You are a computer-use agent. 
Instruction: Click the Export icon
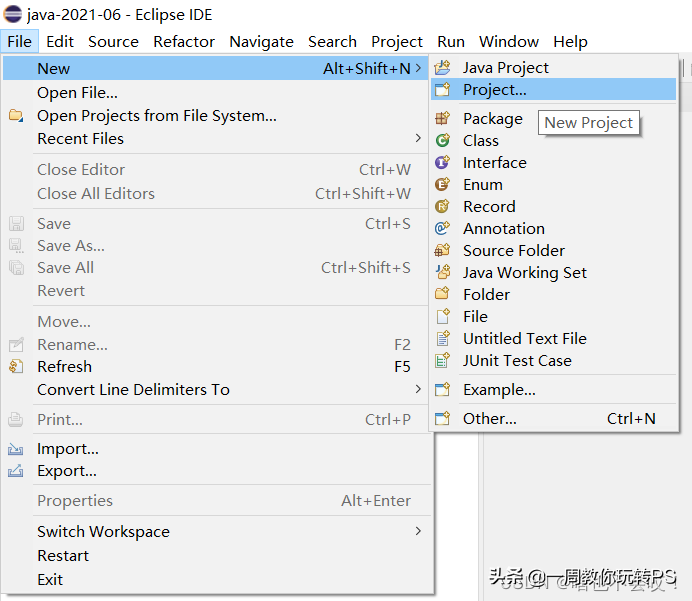tap(16, 471)
